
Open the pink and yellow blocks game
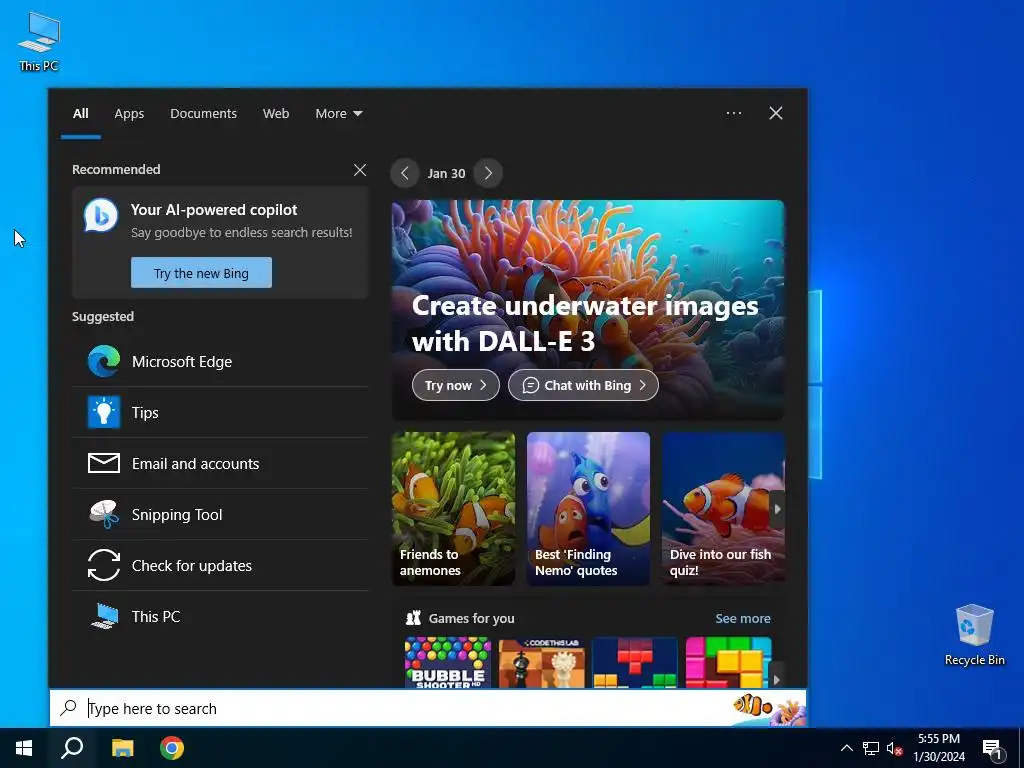[x=728, y=662]
